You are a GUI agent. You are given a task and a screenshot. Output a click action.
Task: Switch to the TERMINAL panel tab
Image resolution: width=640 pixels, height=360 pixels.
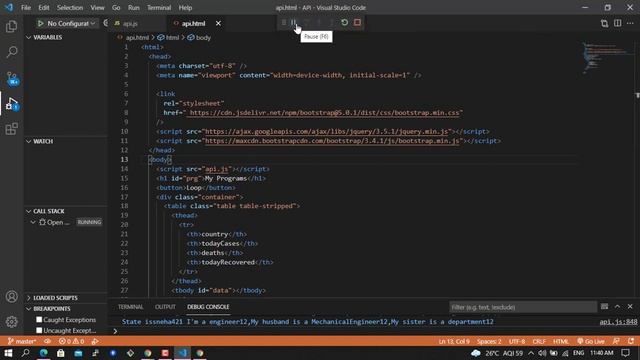click(x=131, y=307)
